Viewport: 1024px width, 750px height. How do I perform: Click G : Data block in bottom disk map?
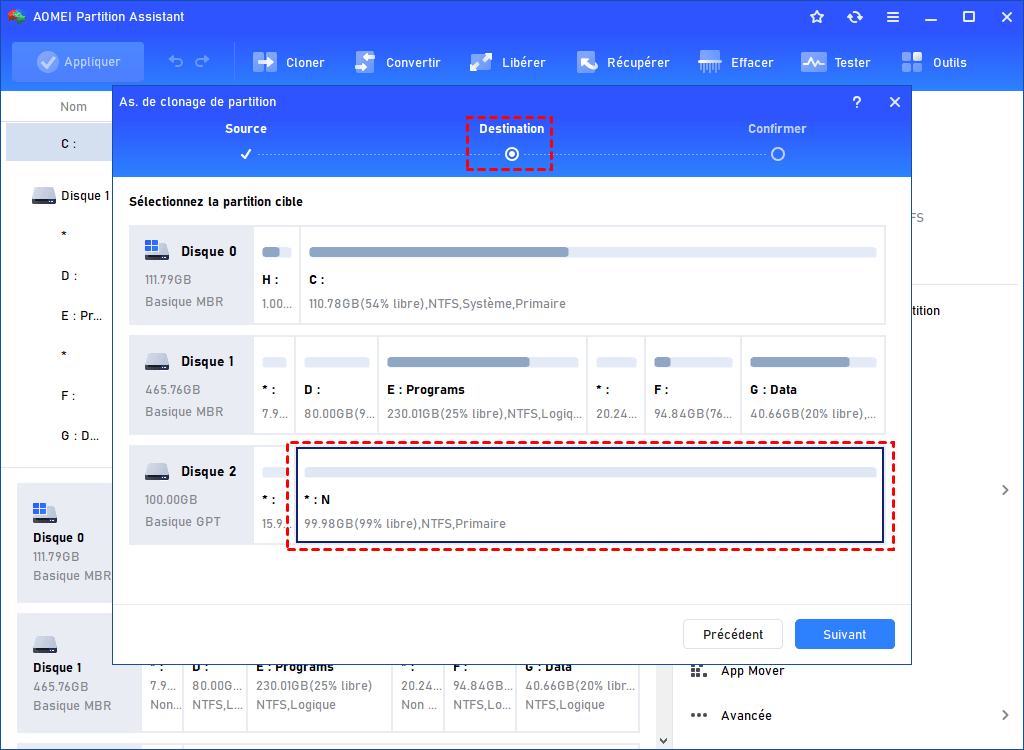tap(578, 696)
